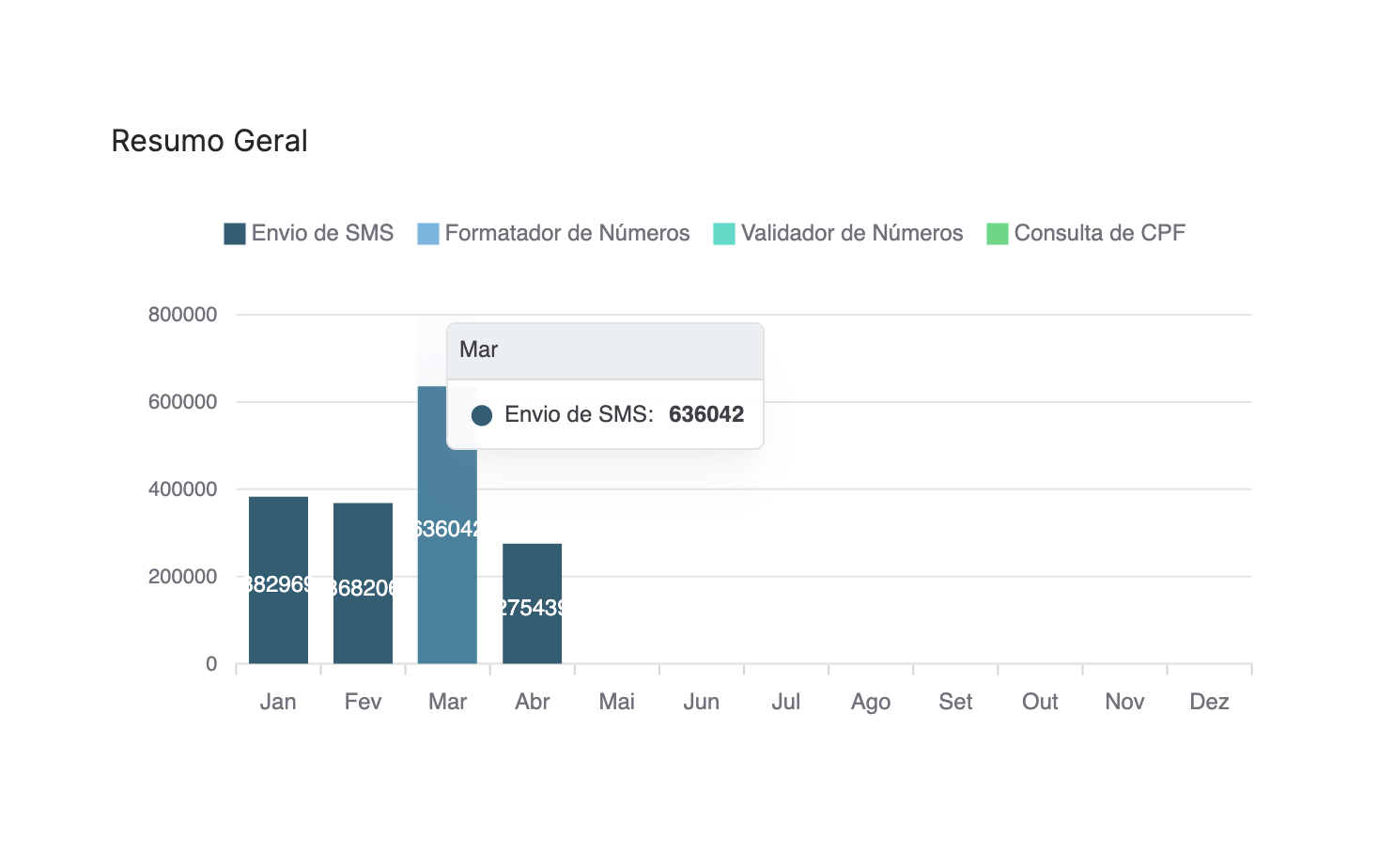The width and height of the screenshot is (1394, 868).
Task: Click the 636042 value in the tooltip
Action: tap(706, 414)
